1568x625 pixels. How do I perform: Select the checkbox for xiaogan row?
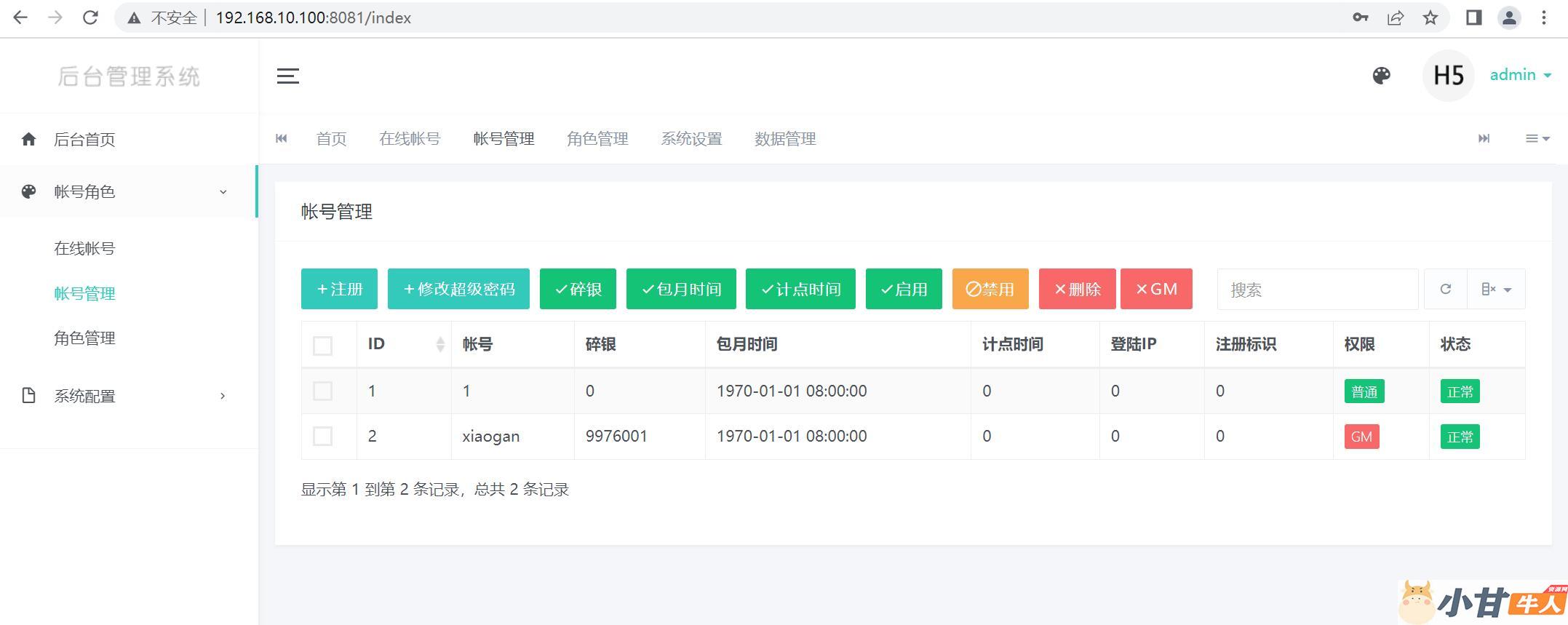tap(322, 437)
